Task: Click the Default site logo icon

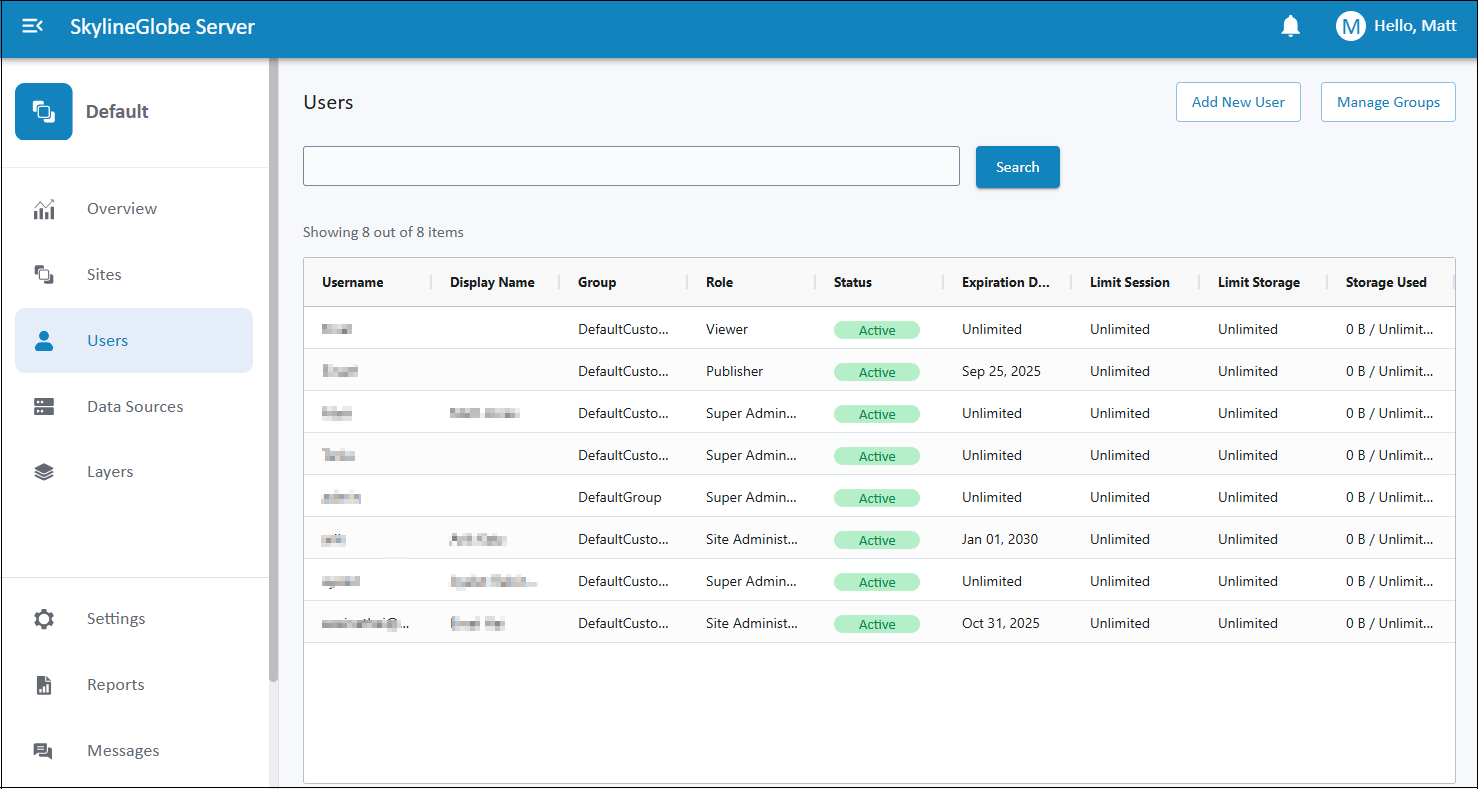Action: 44,111
